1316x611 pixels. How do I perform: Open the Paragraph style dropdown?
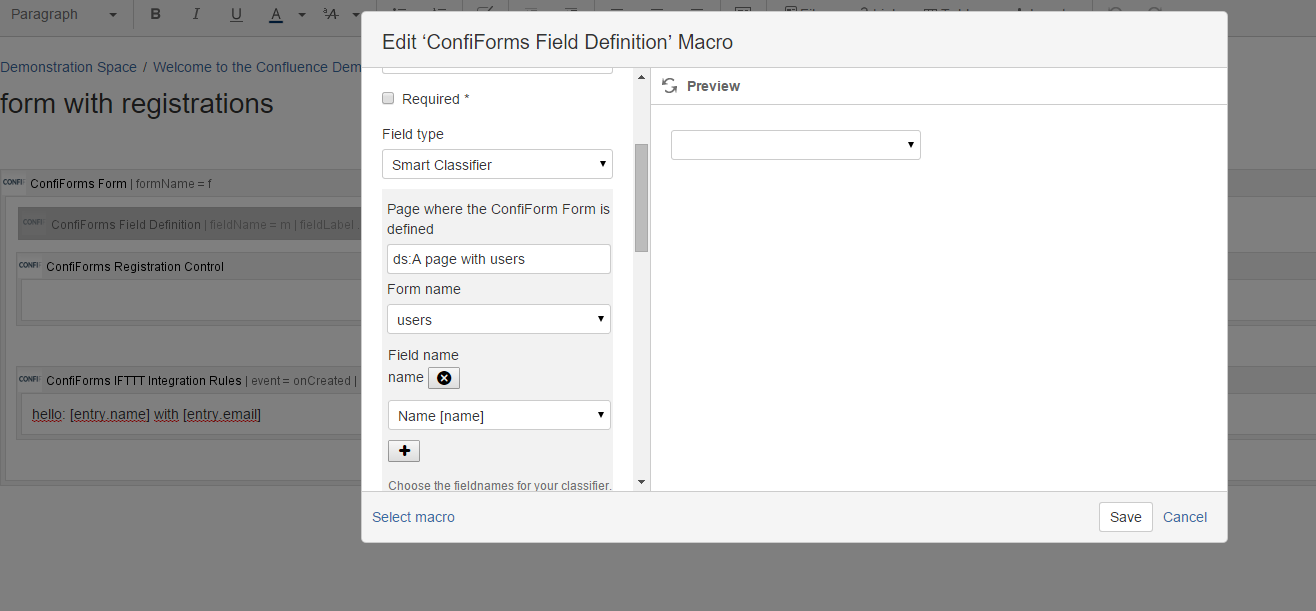coord(62,14)
